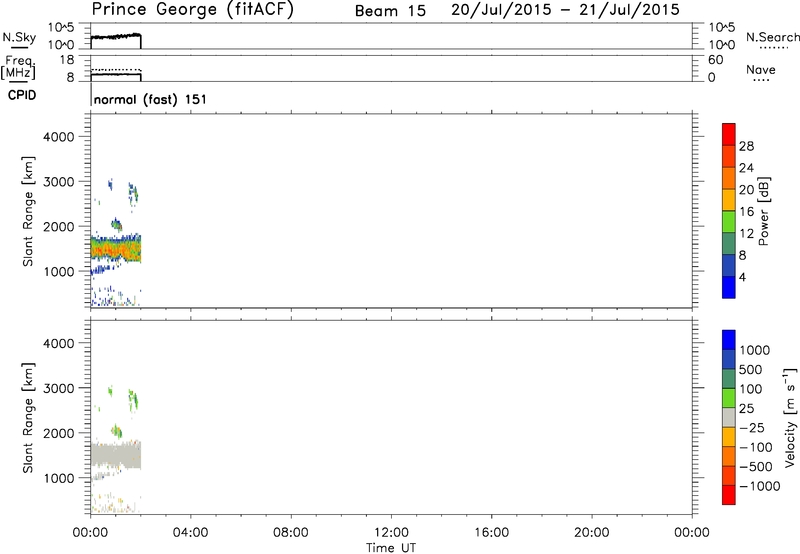Click the "500" label on Velocity color bar

pyautogui.click(x=750, y=370)
